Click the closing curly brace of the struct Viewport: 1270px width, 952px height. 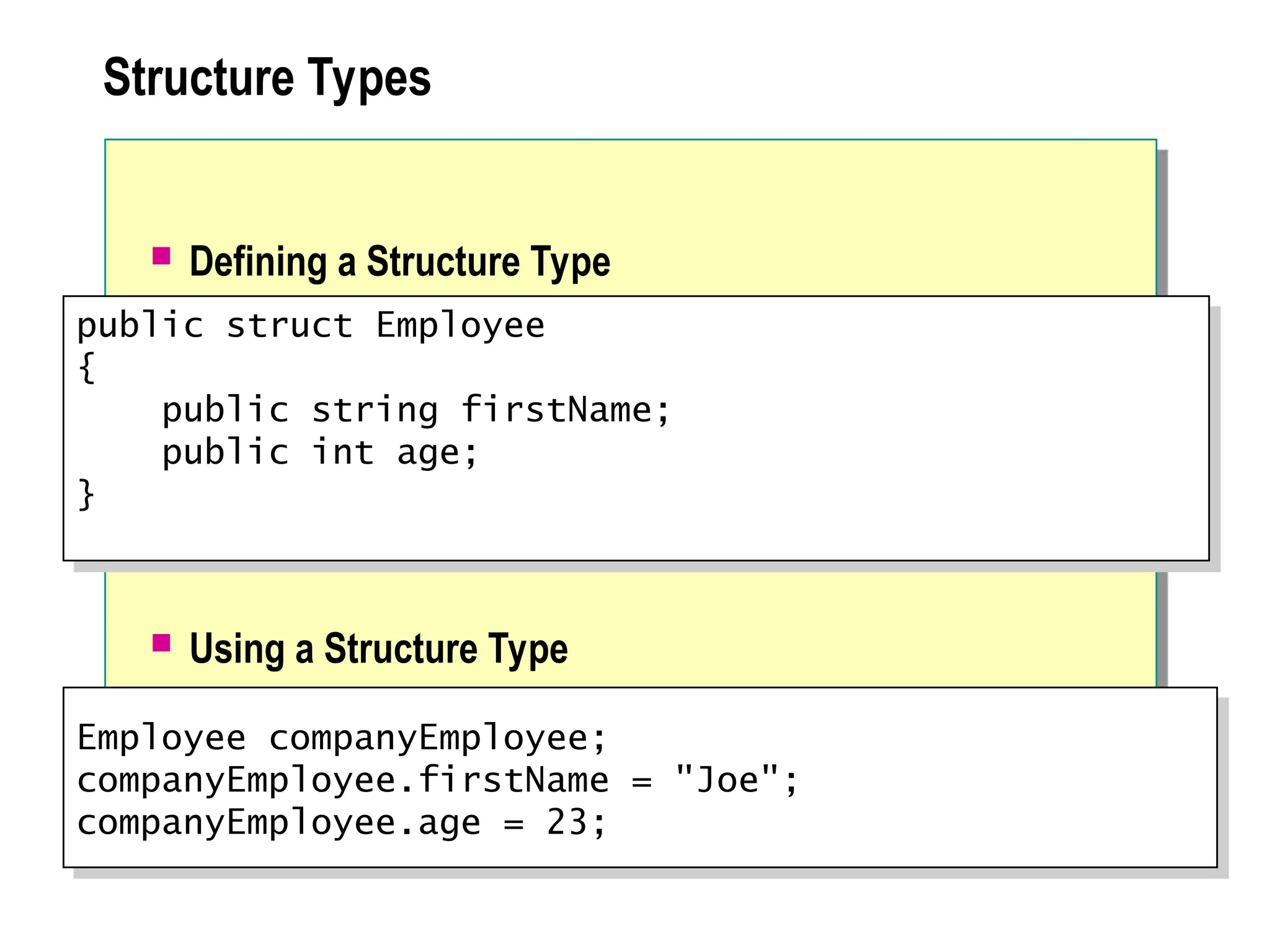pyautogui.click(x=87, y=495)
